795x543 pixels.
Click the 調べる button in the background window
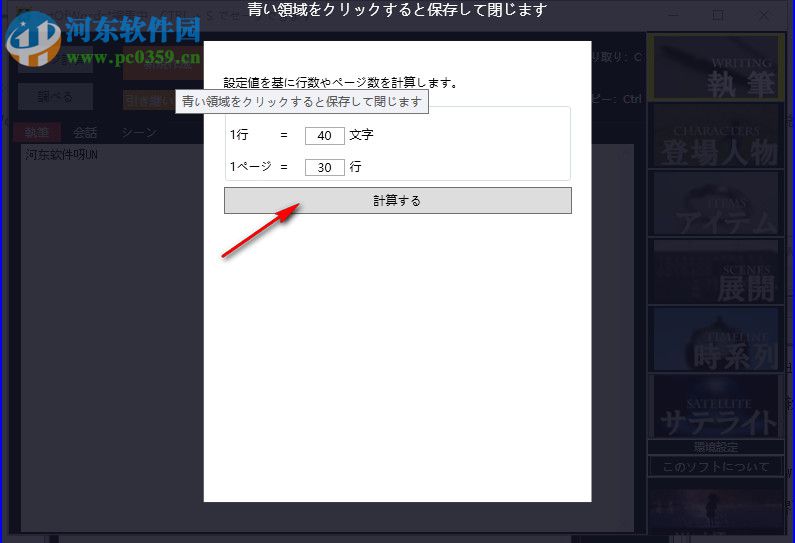point(55,96)
